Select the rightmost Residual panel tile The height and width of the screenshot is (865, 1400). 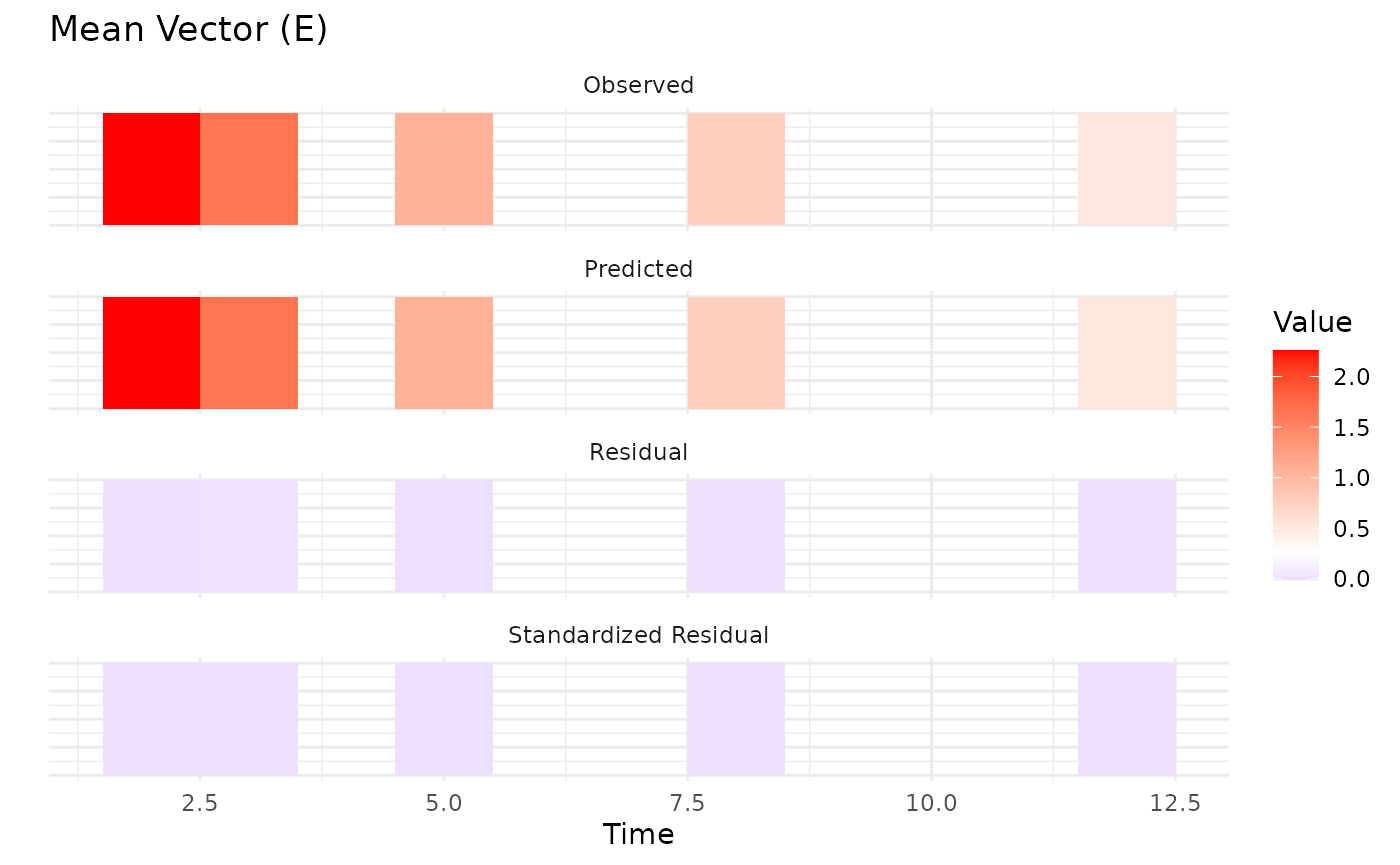tap(1126, 536)
